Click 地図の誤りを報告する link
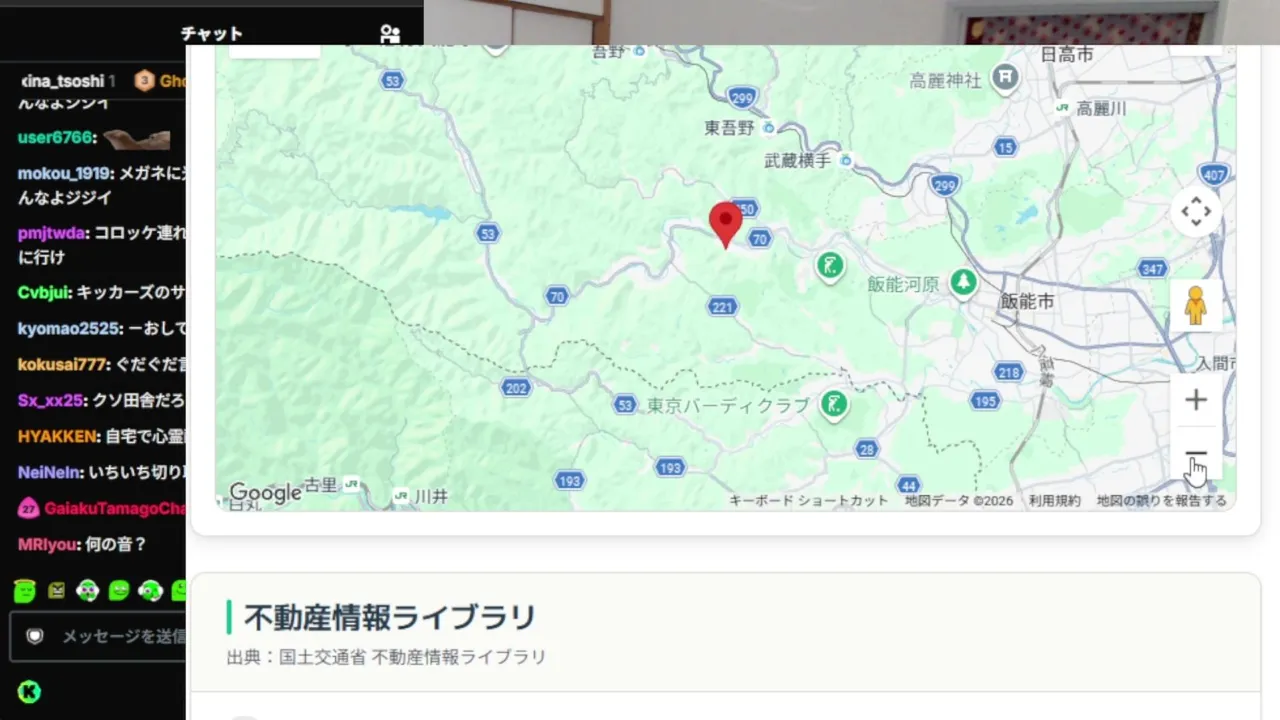 (x=1161, y=501)
